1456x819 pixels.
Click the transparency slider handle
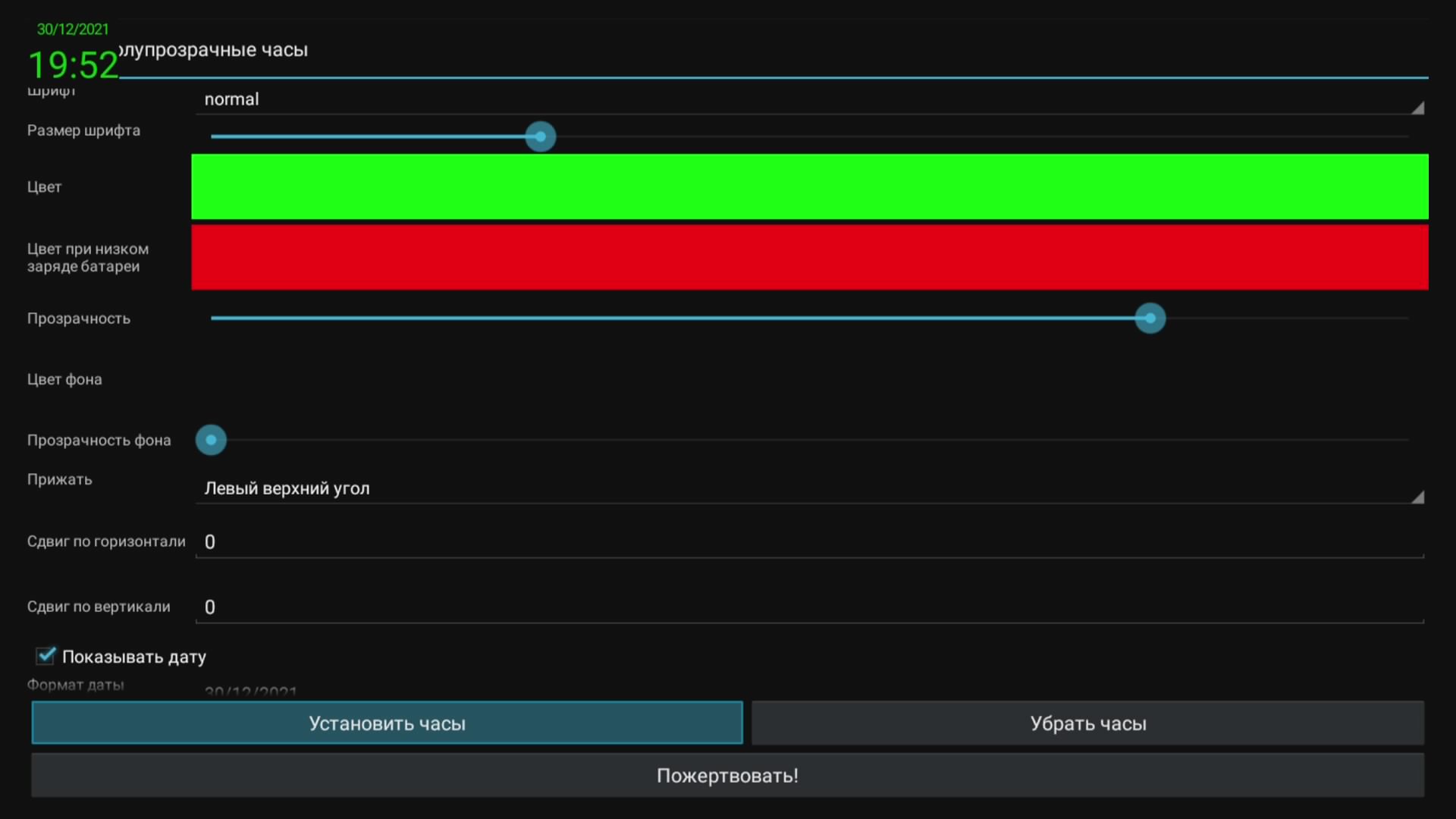click(x=1150, y=318)
